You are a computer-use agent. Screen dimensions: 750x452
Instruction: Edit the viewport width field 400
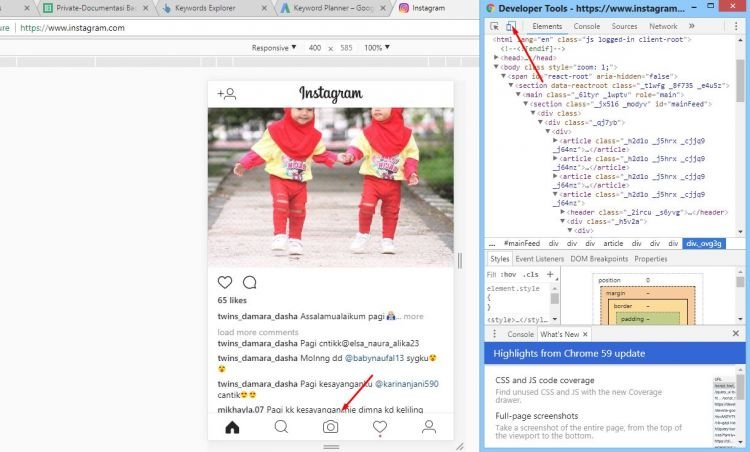tap(315, 48)
